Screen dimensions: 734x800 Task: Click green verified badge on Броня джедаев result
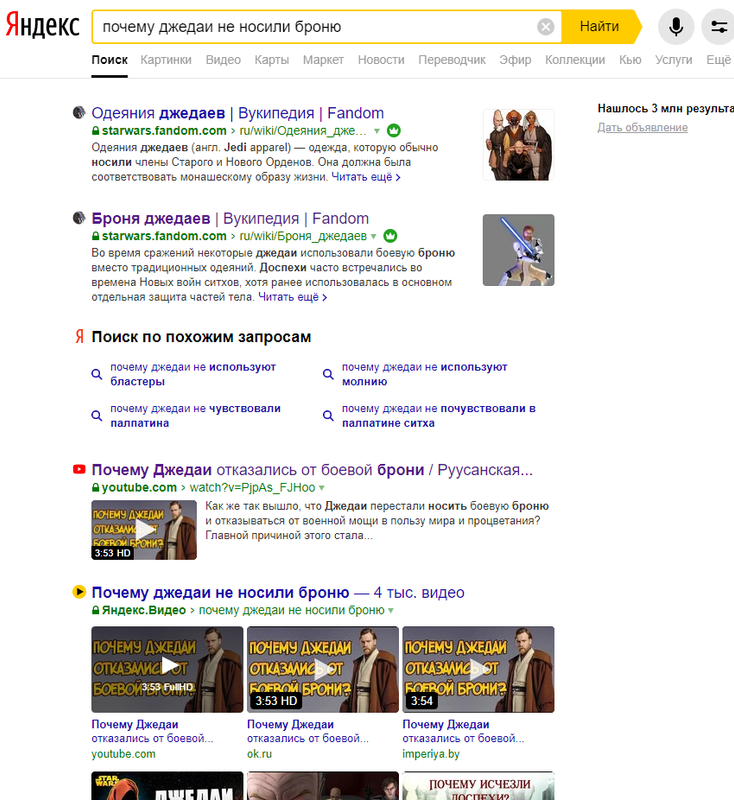click(x=390, y=236)
